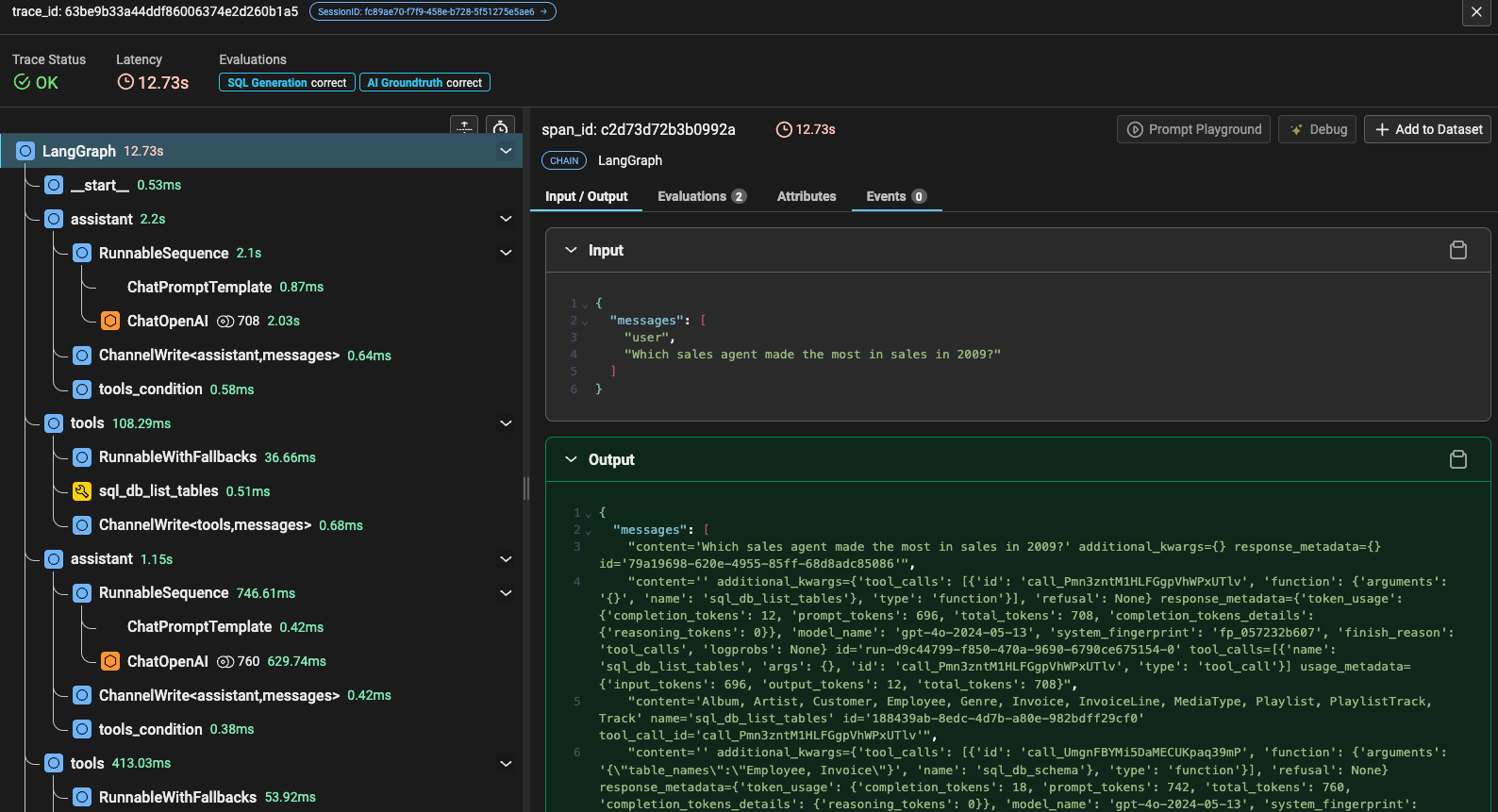Copy the Input JSON with clipboard icon
The height and width of the screenshot is (812, 1498).
(x=1457, y=250)
